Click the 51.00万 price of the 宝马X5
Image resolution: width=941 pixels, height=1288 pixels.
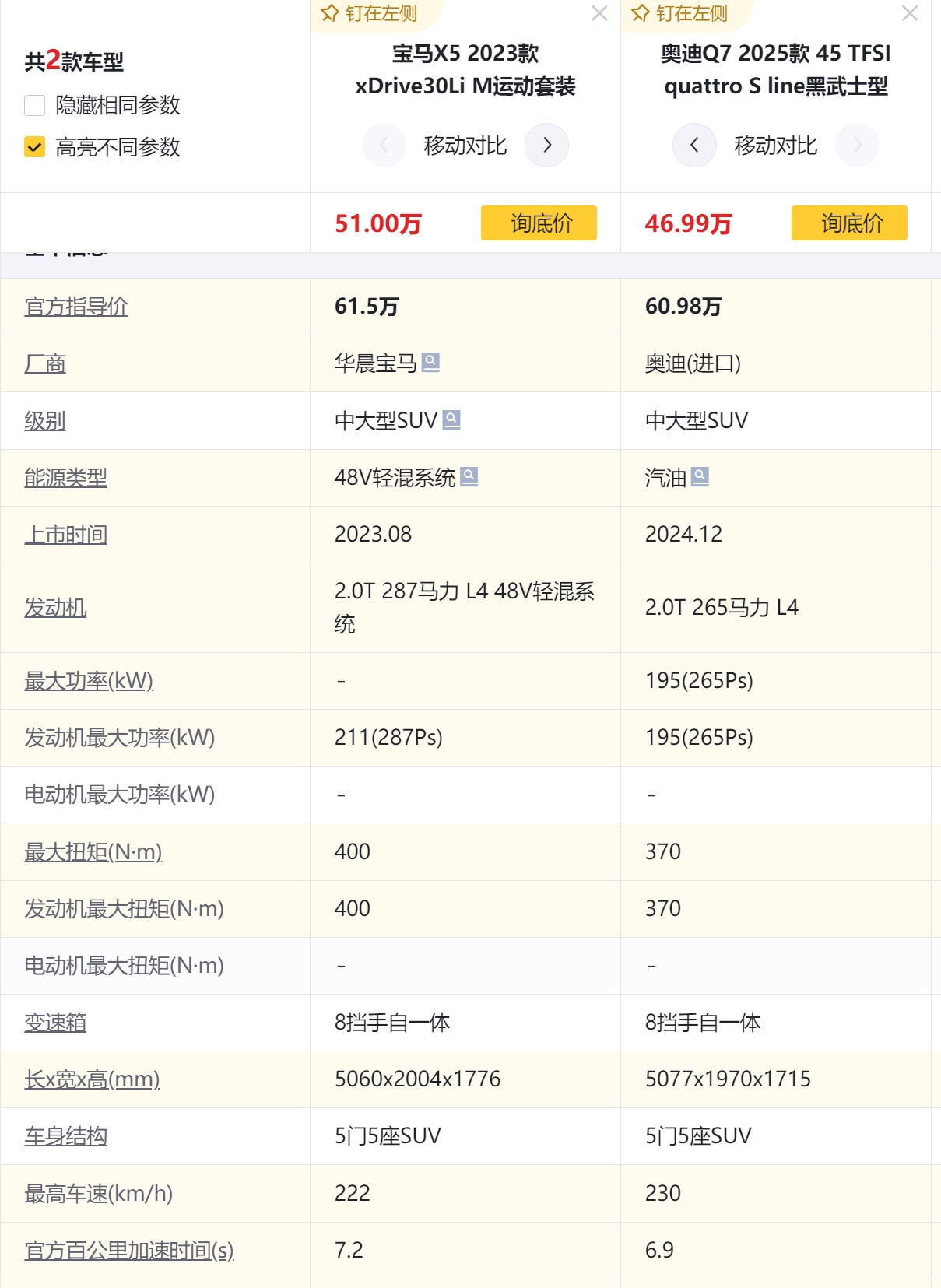click(378, 223)
